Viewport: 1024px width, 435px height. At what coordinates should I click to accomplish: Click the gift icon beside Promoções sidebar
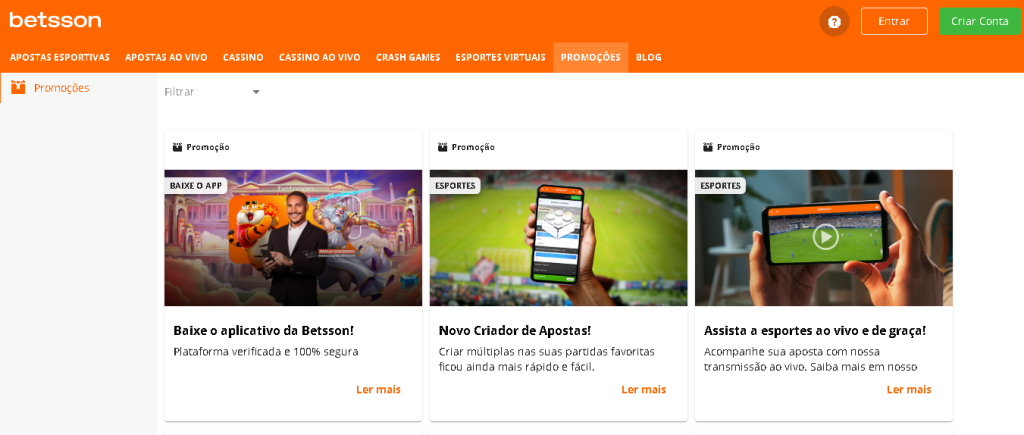click(18, 88)
